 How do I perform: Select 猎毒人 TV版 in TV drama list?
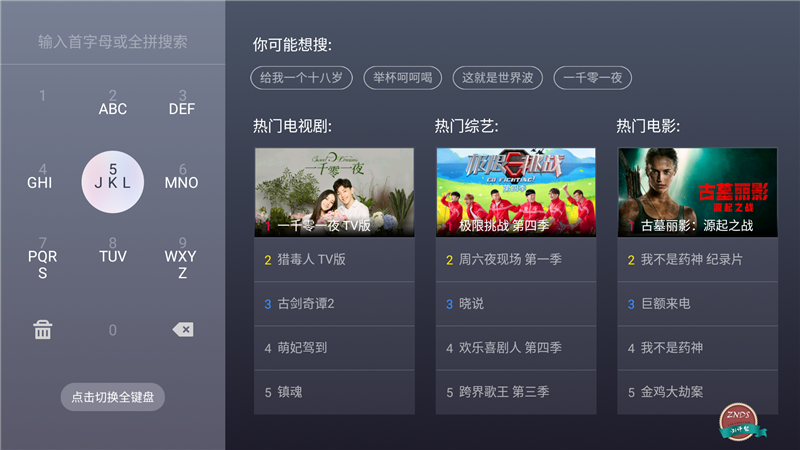pos(334,260)
